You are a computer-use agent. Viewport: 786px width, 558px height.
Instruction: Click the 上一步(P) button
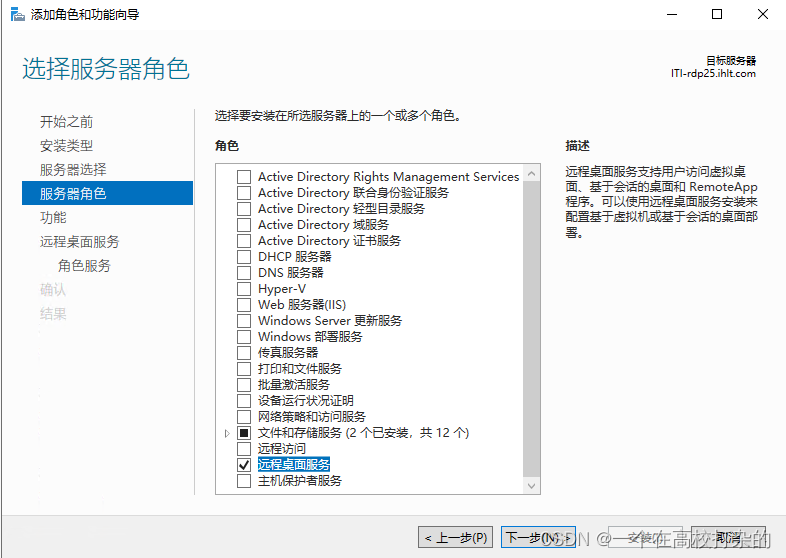pos(456,538)
